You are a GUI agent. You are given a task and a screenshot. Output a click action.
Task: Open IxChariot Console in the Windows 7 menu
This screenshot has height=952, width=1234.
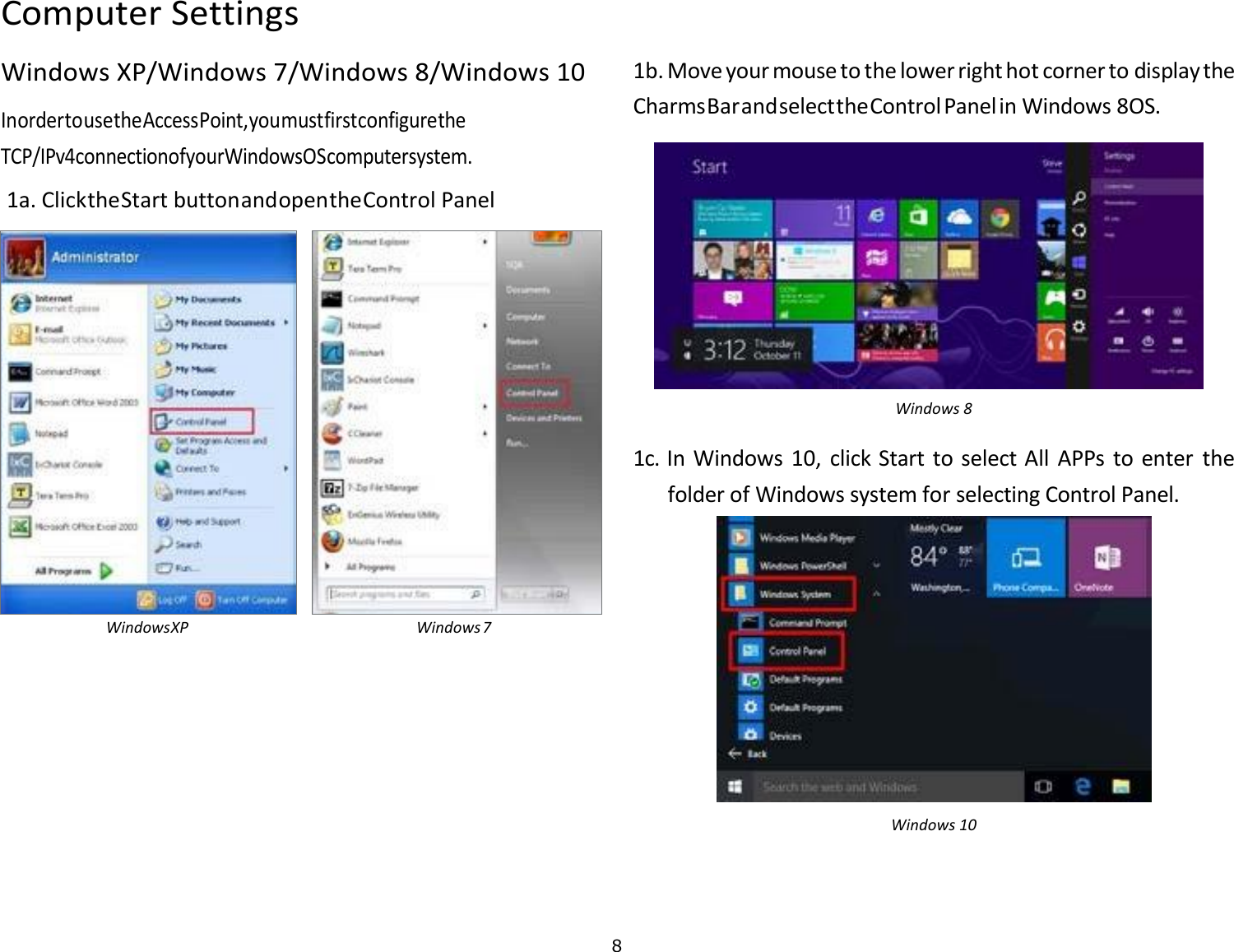(369, 379)
